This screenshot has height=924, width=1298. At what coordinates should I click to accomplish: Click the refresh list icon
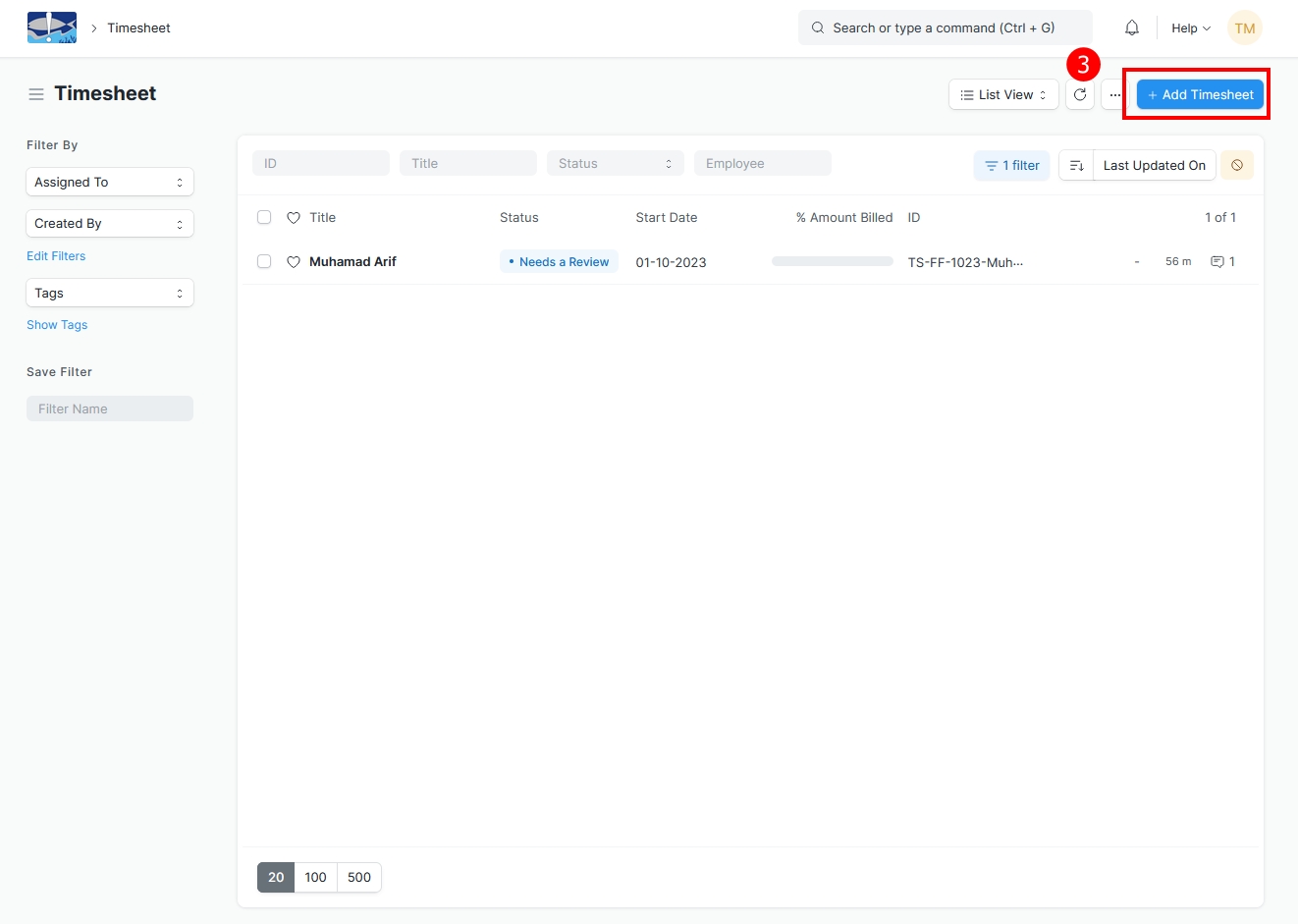tap(1079, 95)
